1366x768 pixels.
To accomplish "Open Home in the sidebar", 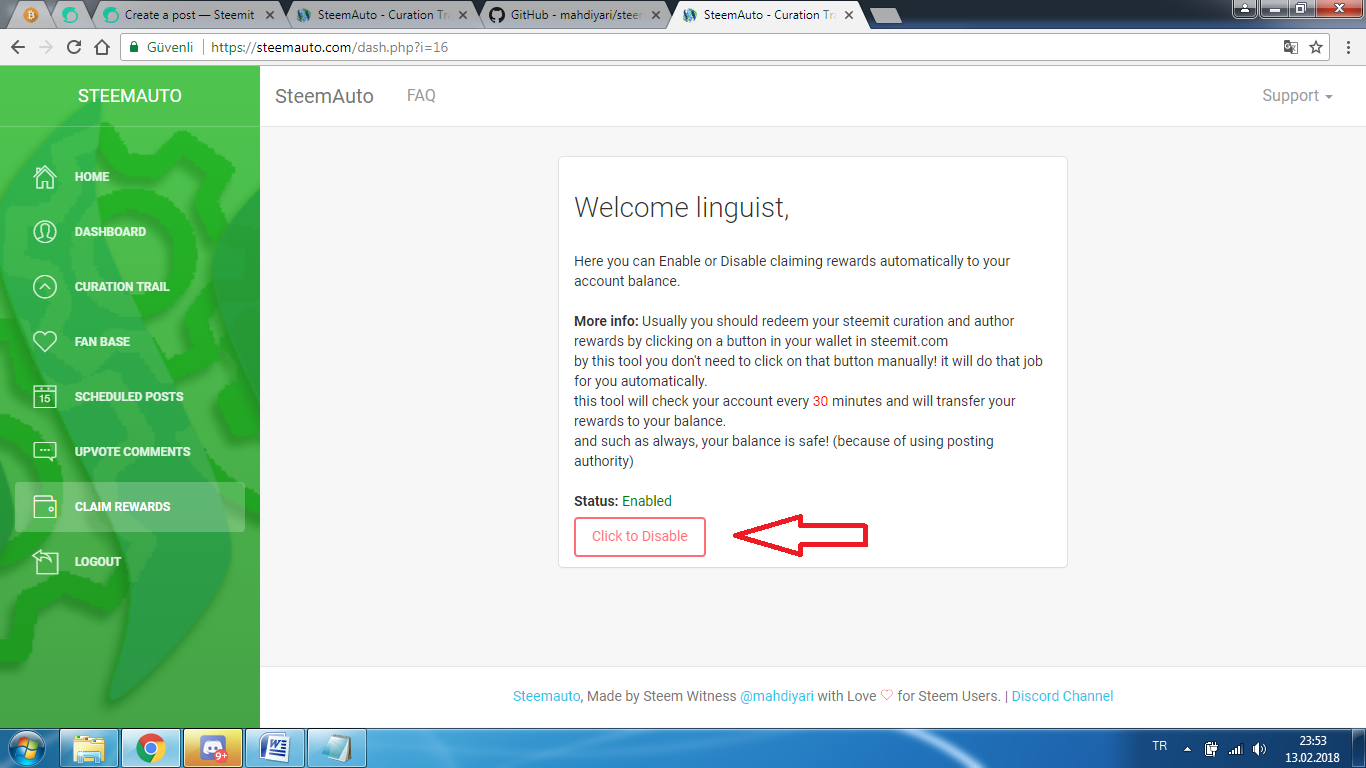I will click(130, 177).
